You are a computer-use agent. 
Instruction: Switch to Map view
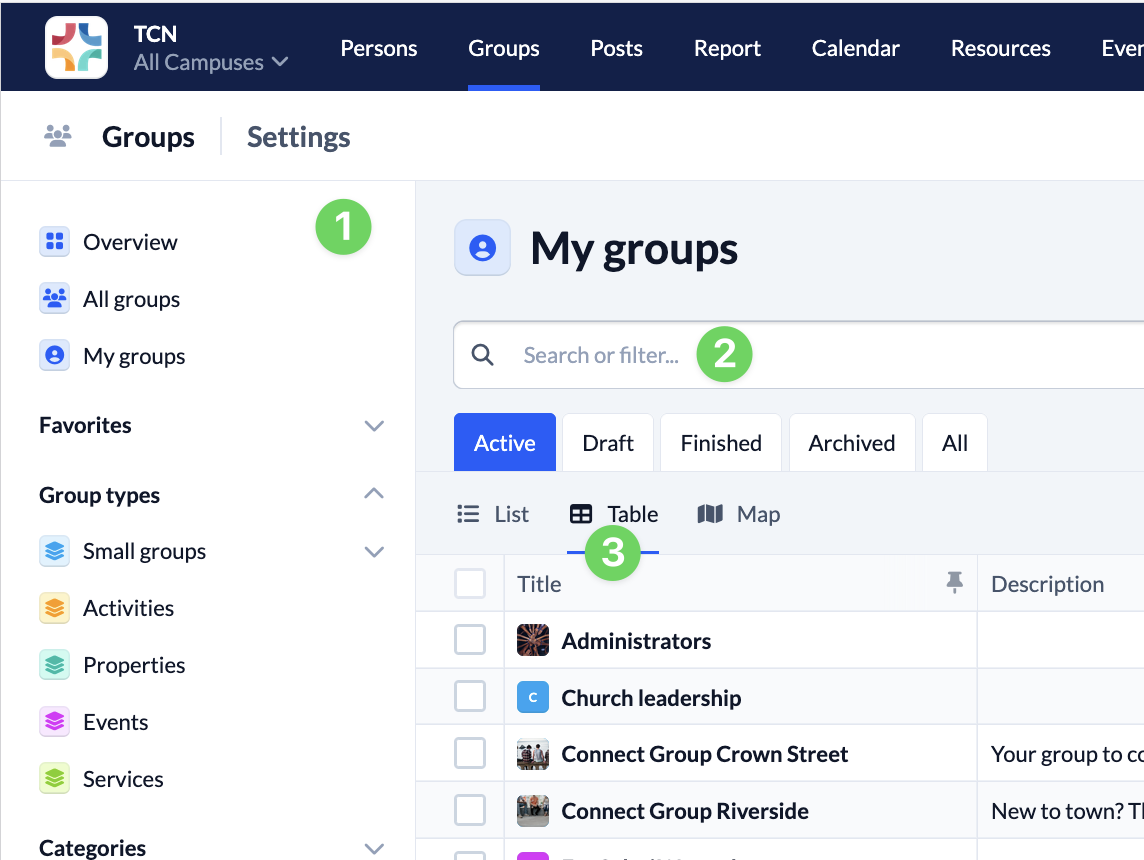[738, 514]
